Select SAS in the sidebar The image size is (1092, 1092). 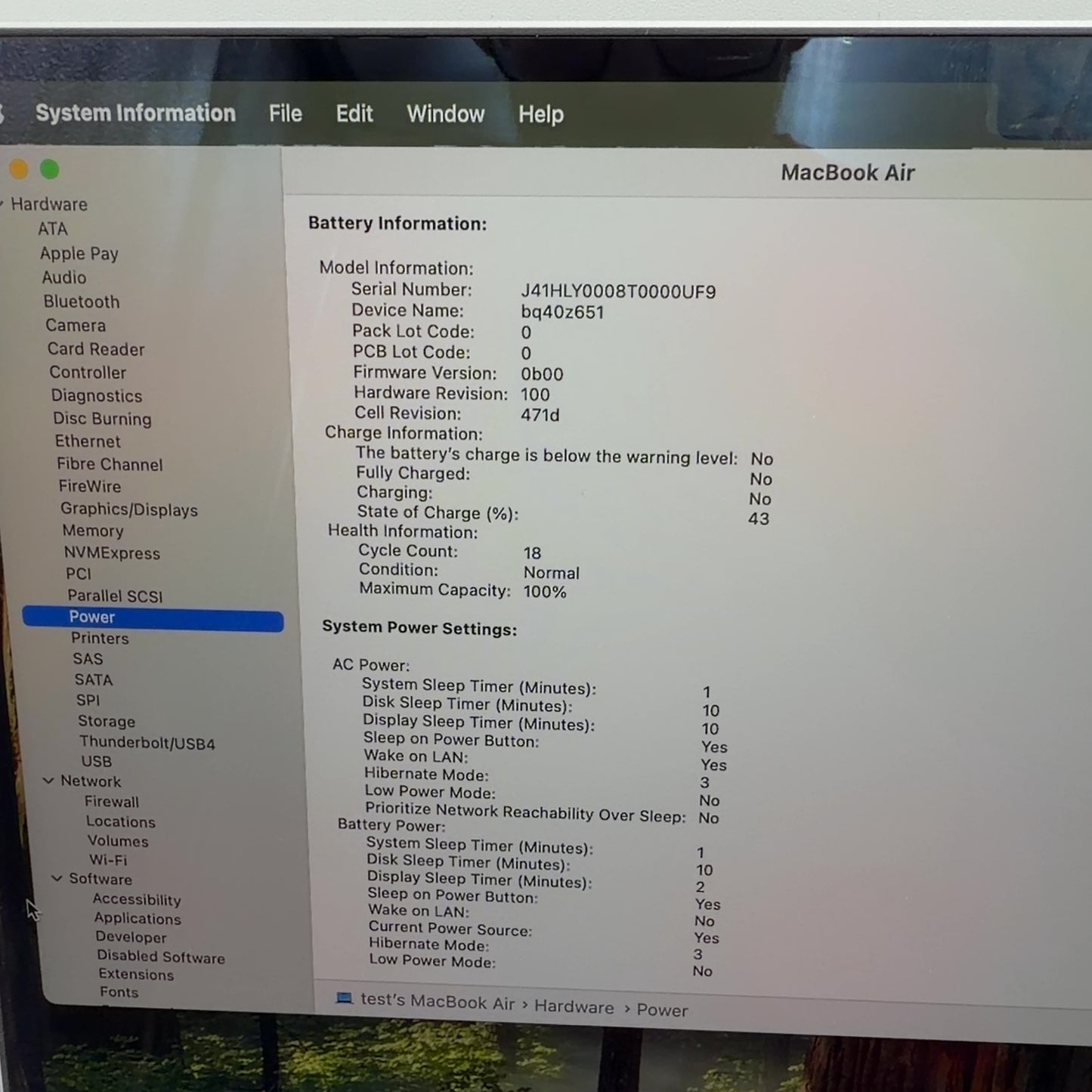pyautogui.click(x=88, y=659)
